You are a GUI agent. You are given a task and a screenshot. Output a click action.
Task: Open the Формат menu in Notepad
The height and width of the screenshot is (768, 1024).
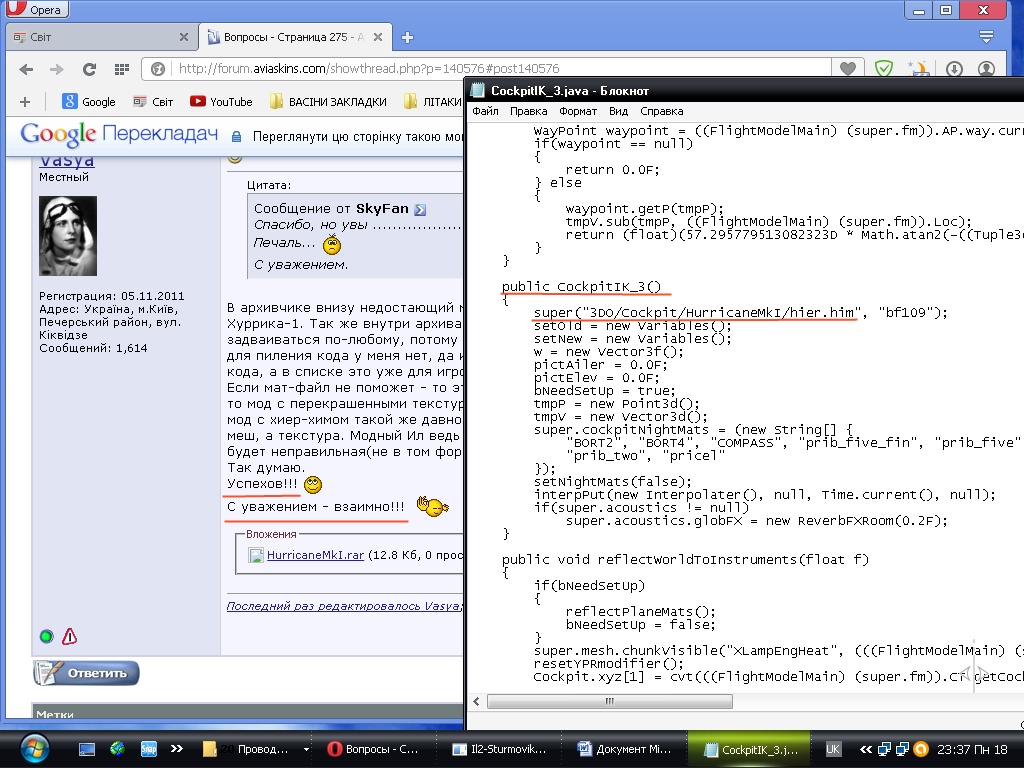[578, 111]
